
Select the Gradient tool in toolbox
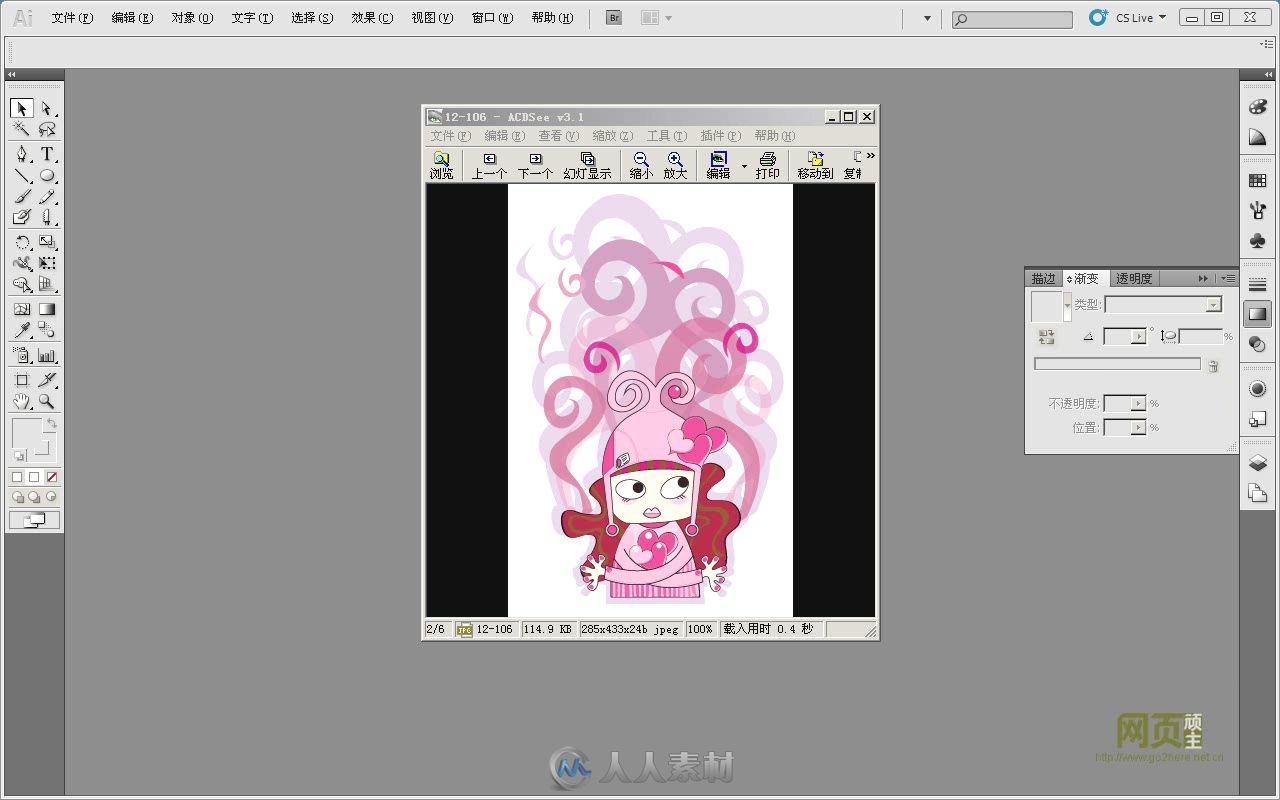coord(47,309)
